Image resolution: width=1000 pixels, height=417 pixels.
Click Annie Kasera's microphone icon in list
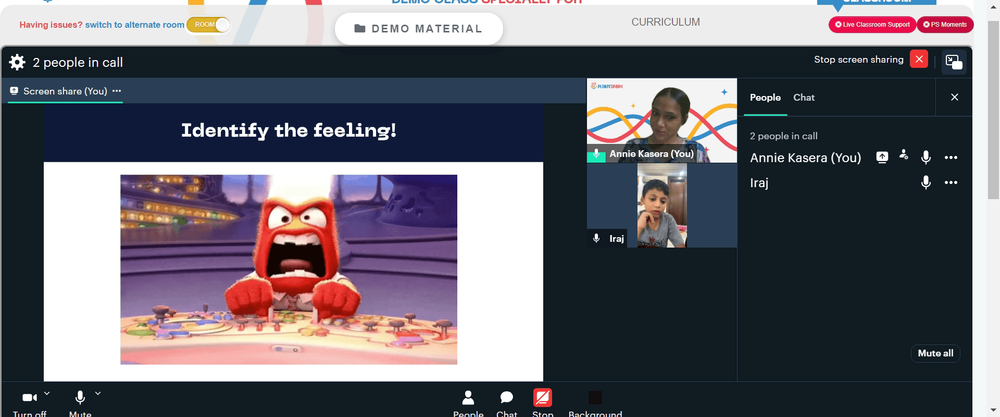pyautogui.click(x=926, y=157)
